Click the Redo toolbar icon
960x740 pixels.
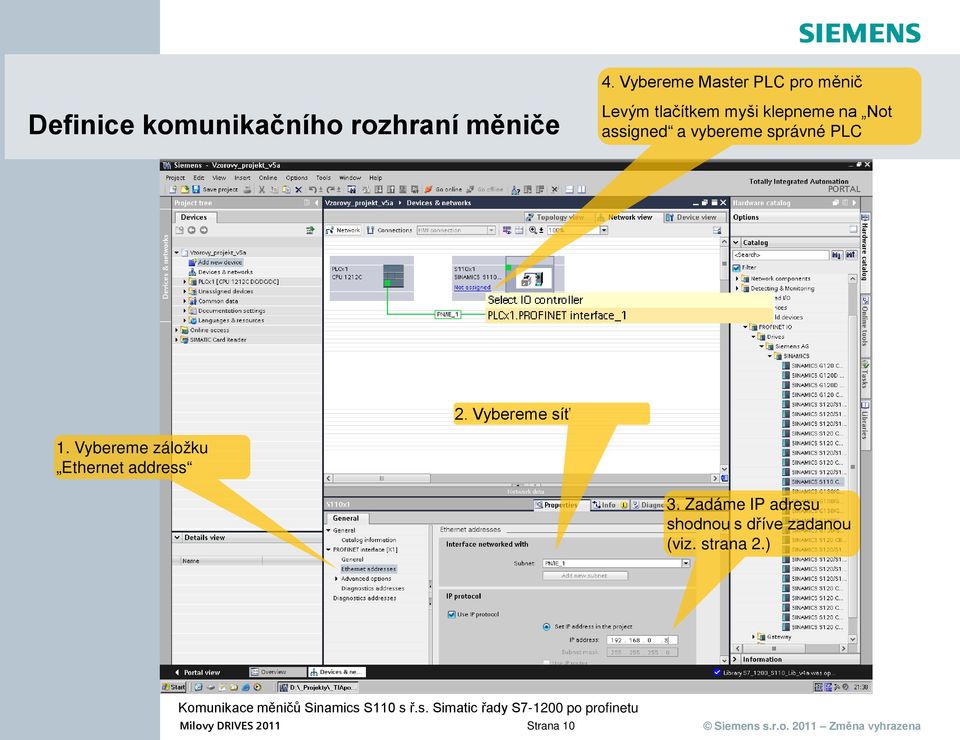pos(331,190)
